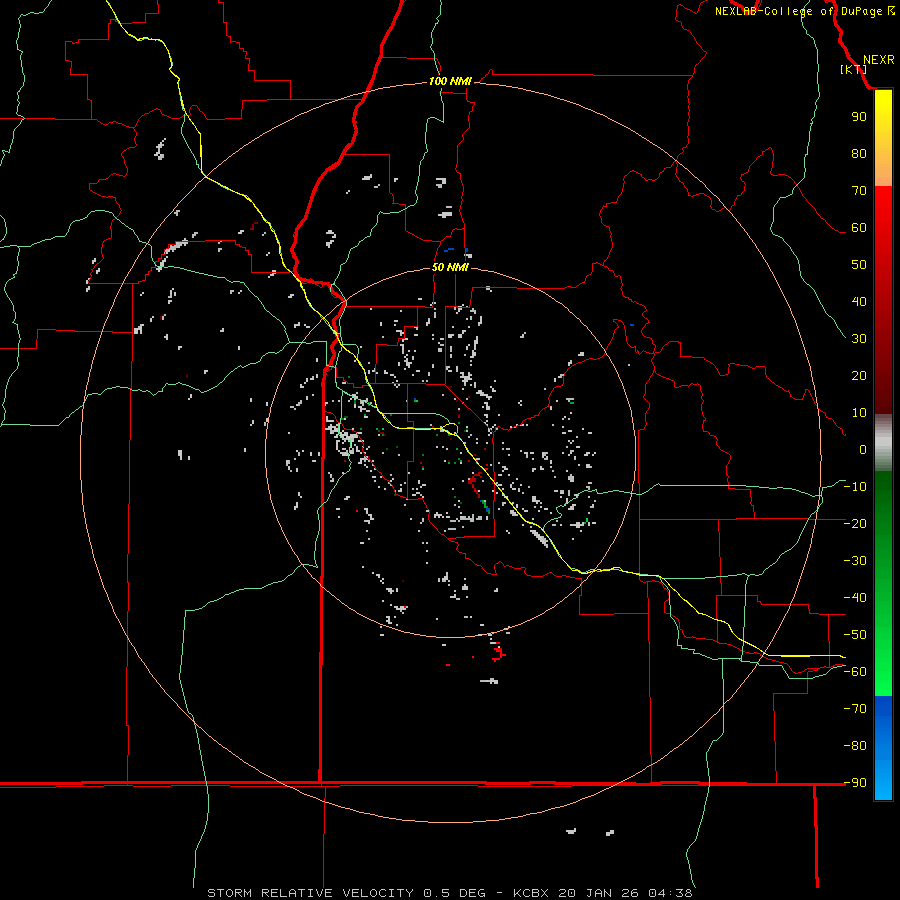This screenshot has height=900, width=900.
Task: Click the -90 value on the velocity scale
Action: (855, 783)
